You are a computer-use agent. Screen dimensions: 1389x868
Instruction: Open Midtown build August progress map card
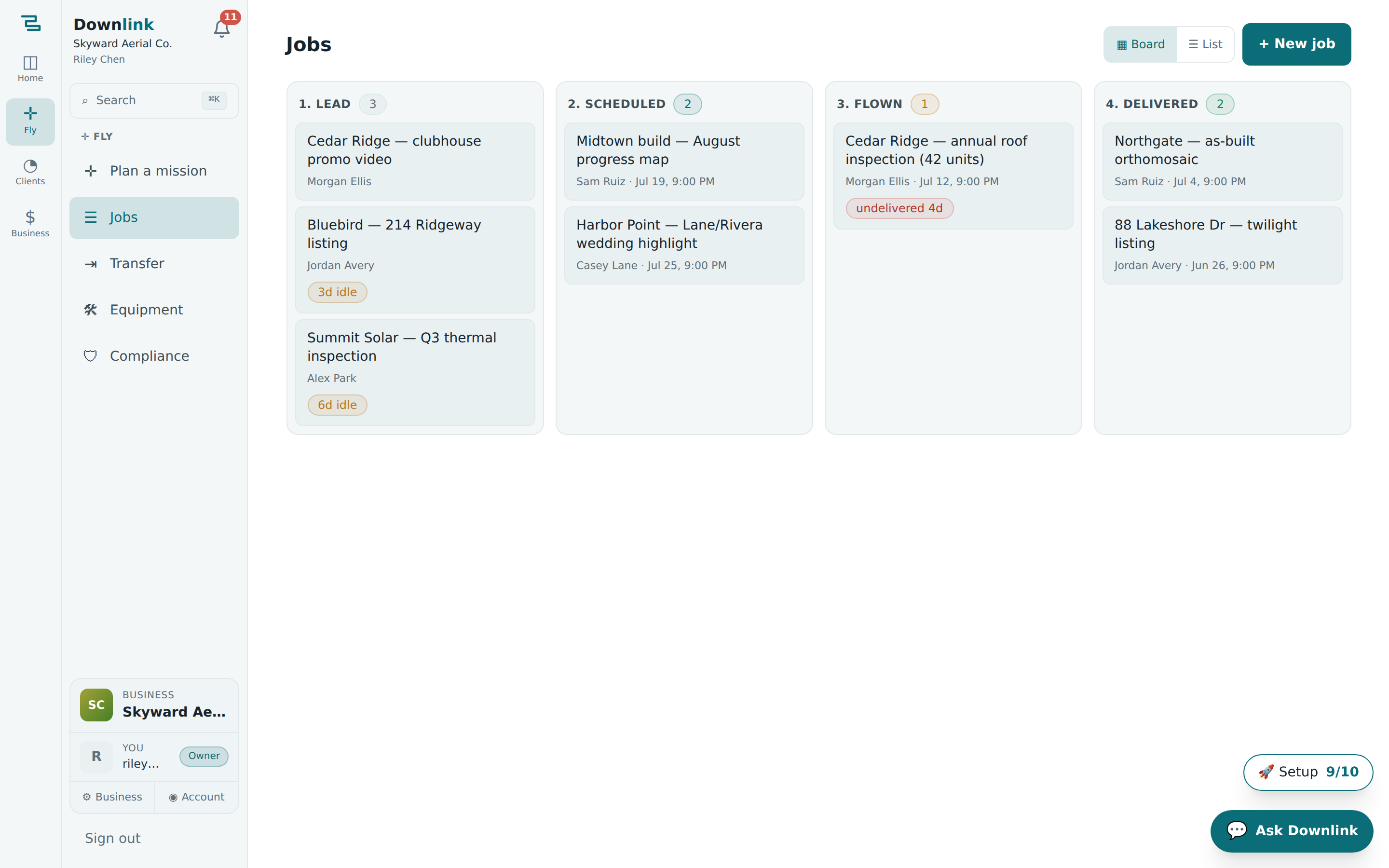click(x=684, y=162)
